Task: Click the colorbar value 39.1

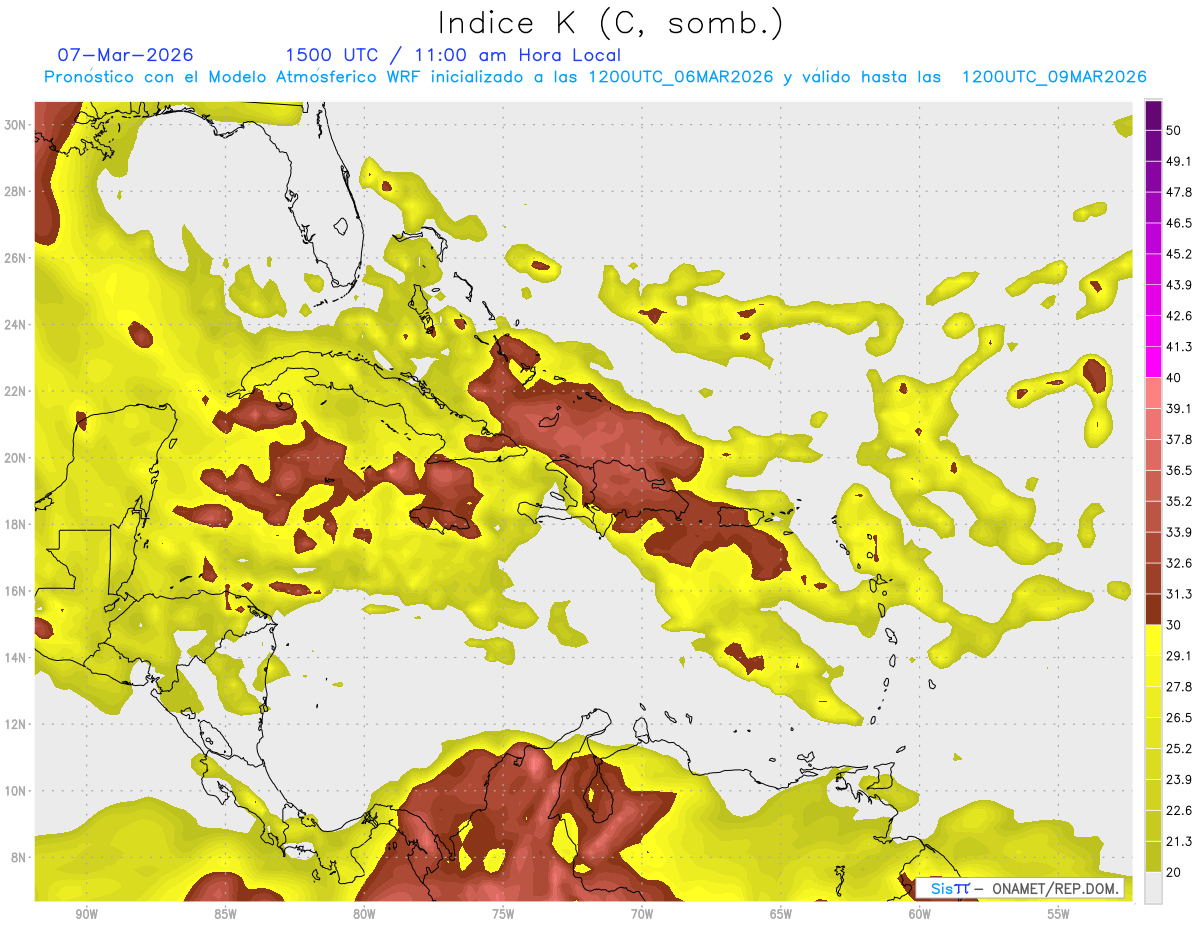Action: pyautogui.click(x=1179, y=409)
